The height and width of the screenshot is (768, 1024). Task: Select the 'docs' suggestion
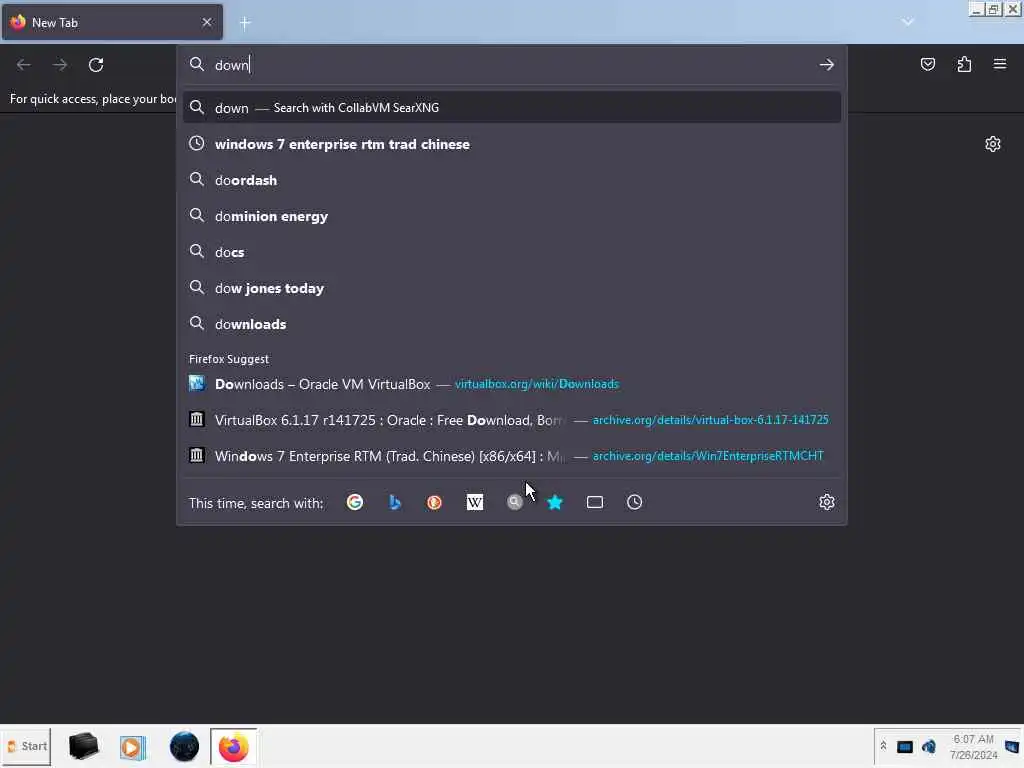point(512,252)
